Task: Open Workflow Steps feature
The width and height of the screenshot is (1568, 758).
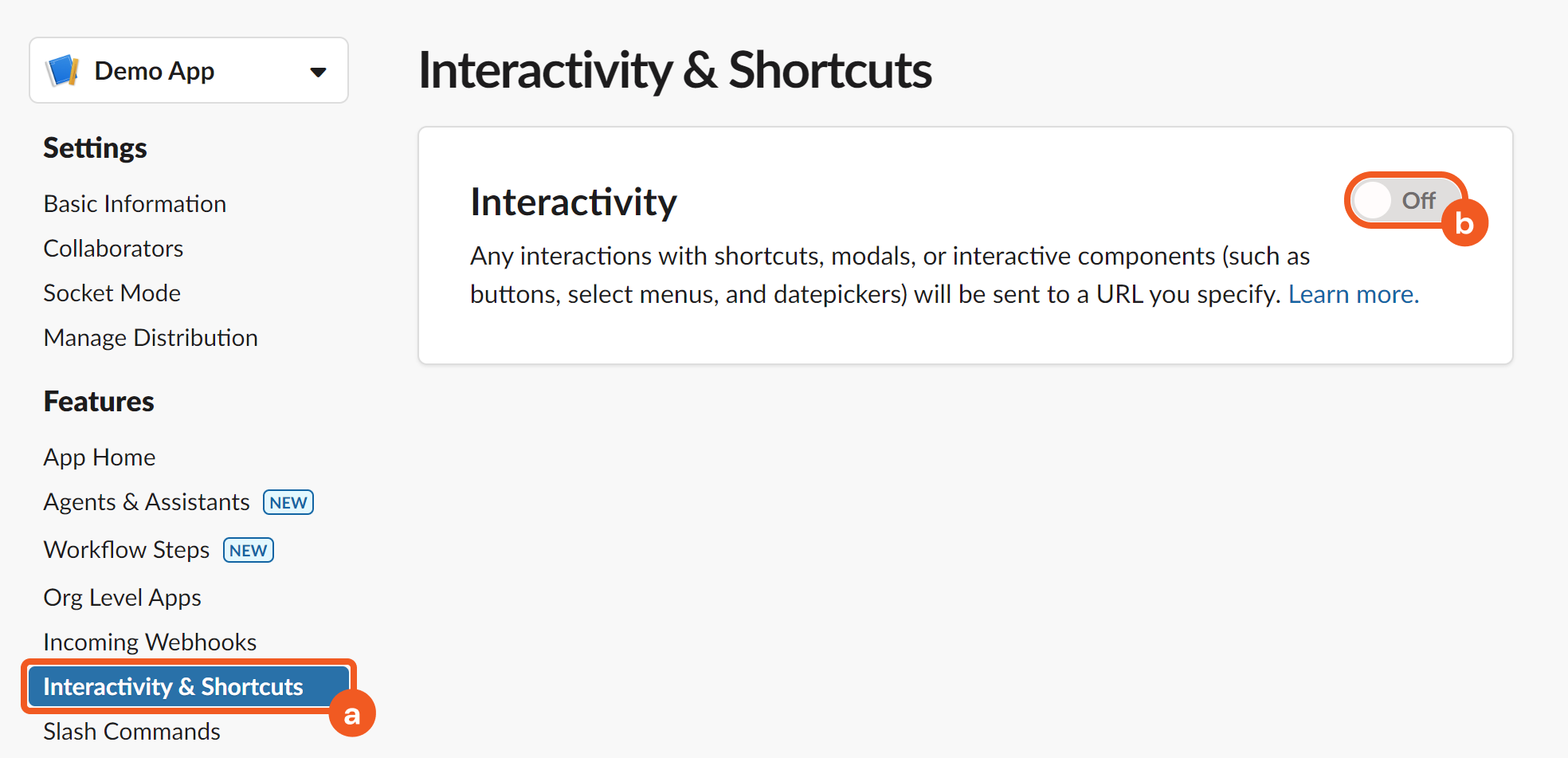Action: click(x=127, y=550)
